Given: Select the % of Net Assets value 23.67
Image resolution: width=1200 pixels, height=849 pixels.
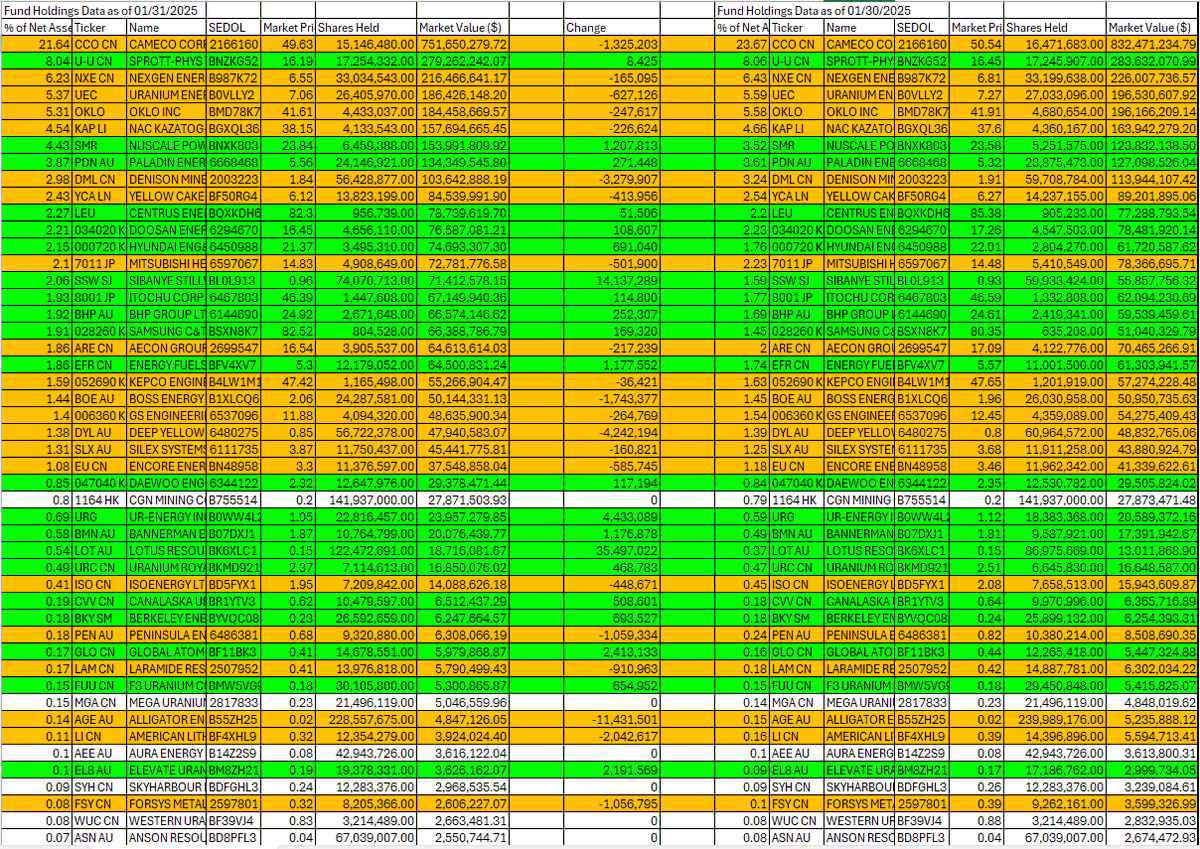Looking at the screenshot, I should [742, 45].
